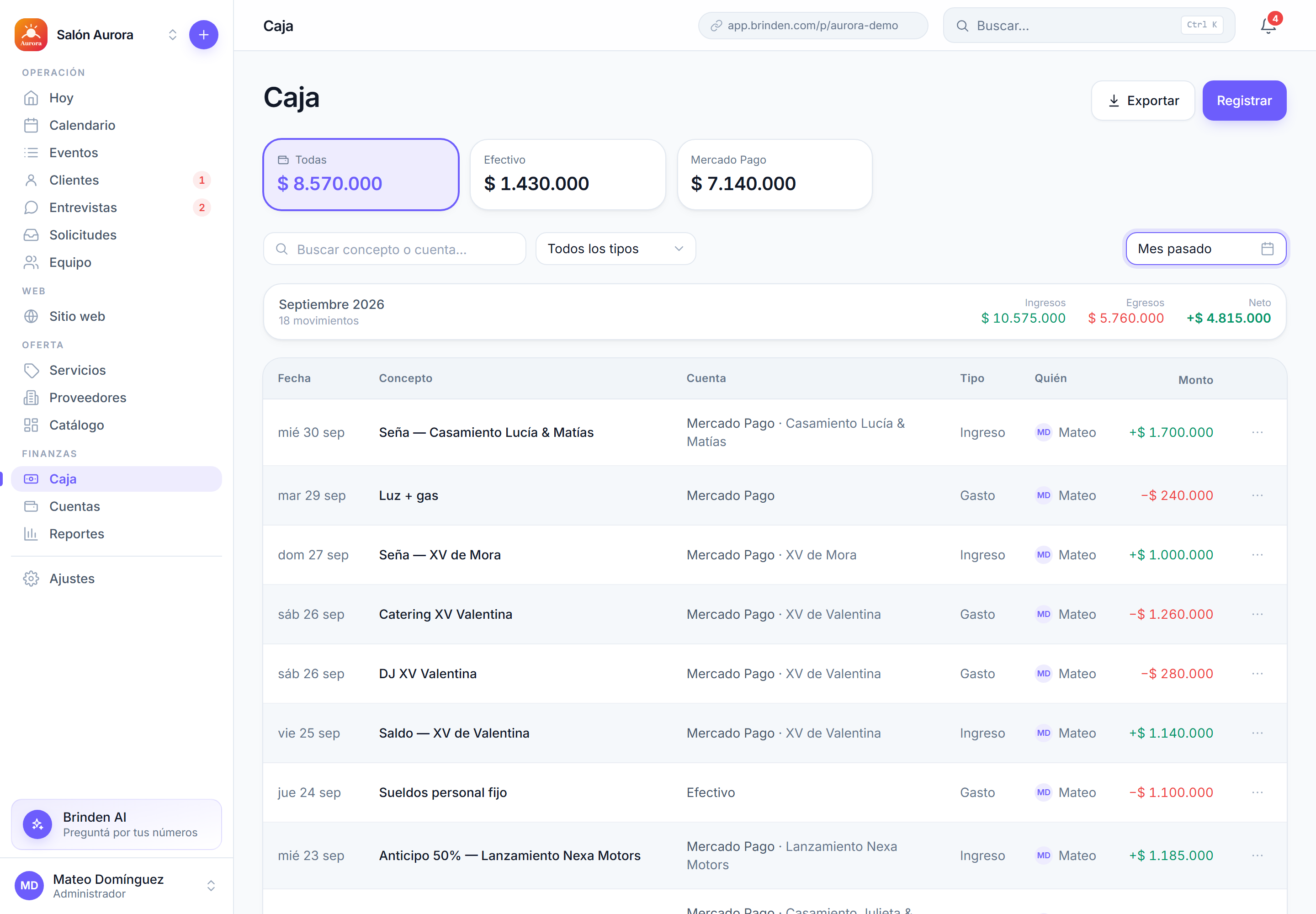
Task: Focus the Buscar concepto o cuenta field
Action: pos(394,249)
